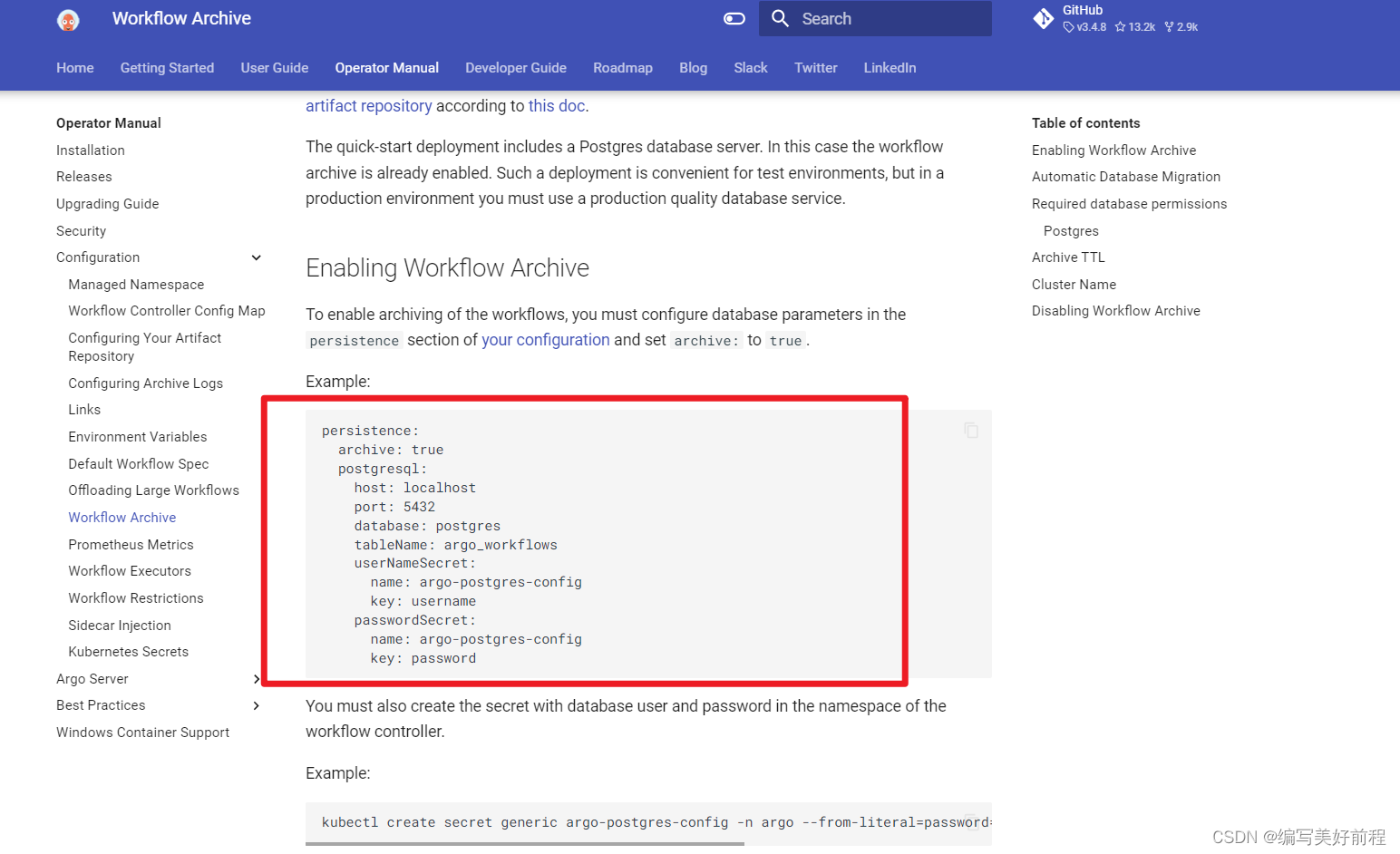This screenshot has width=1400, height=854.
Task: Open Sidecar Injection page
Action: coord(120,626)
